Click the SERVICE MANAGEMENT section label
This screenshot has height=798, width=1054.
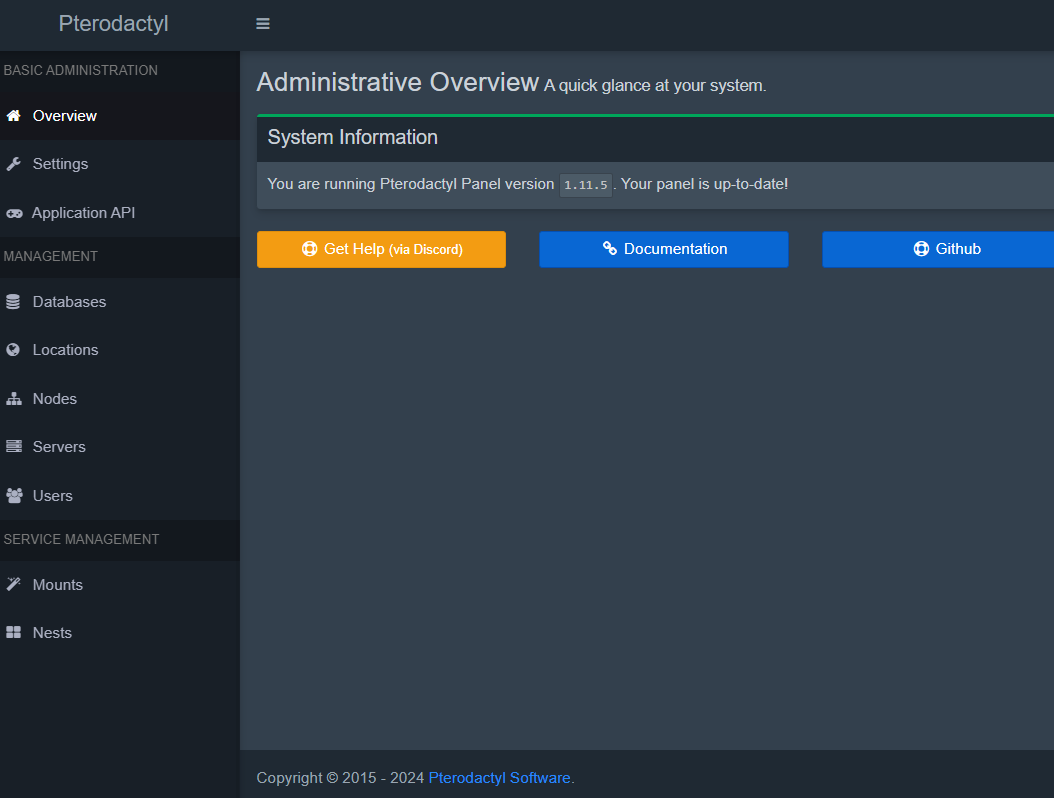coord(81,540)
